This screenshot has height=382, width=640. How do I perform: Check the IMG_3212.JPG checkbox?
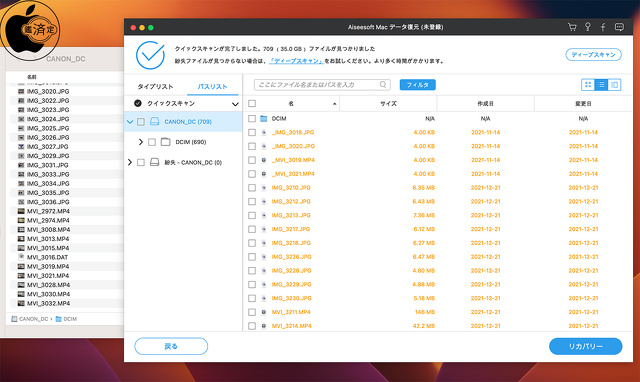click(252, 202)
